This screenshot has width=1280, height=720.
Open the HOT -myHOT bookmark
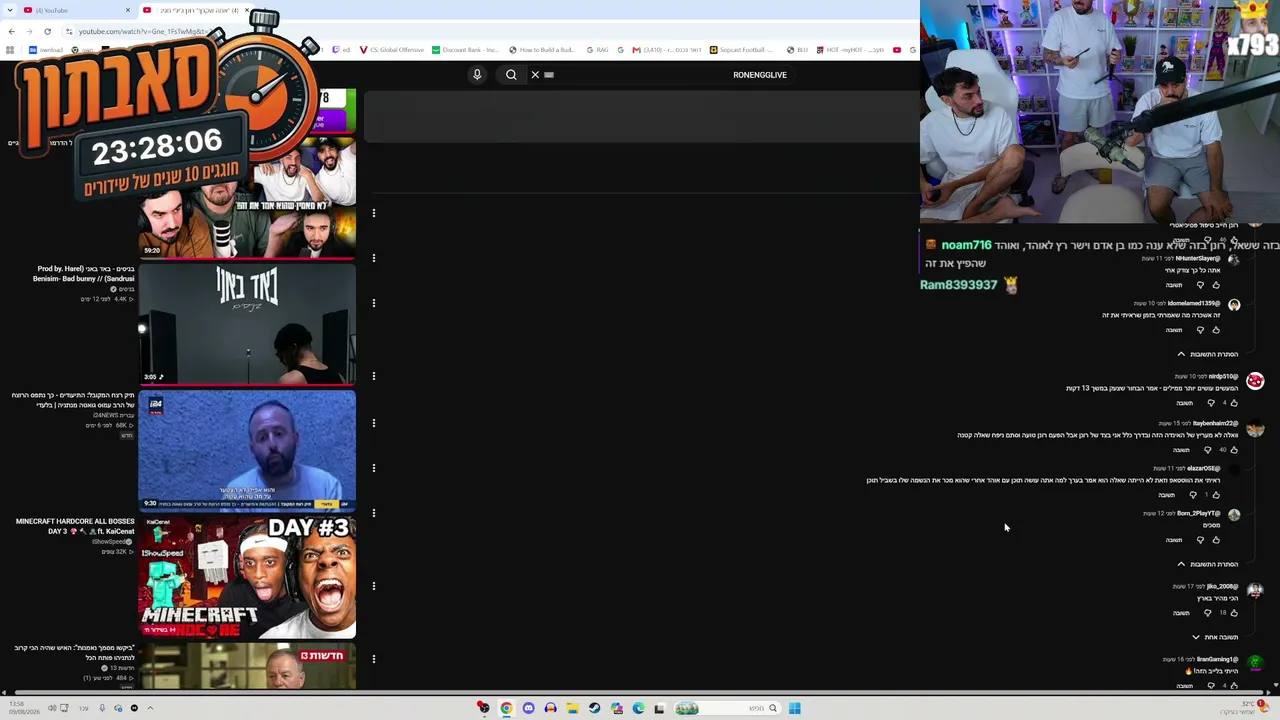pyautogui.click(x=850, y=50)
